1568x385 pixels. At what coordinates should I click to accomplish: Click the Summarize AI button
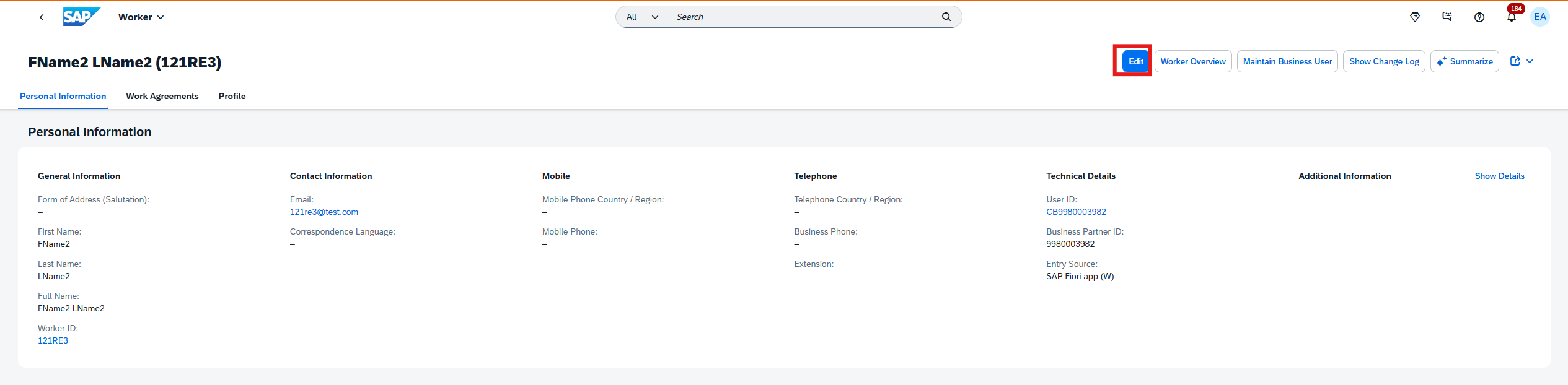point(1464,61)
